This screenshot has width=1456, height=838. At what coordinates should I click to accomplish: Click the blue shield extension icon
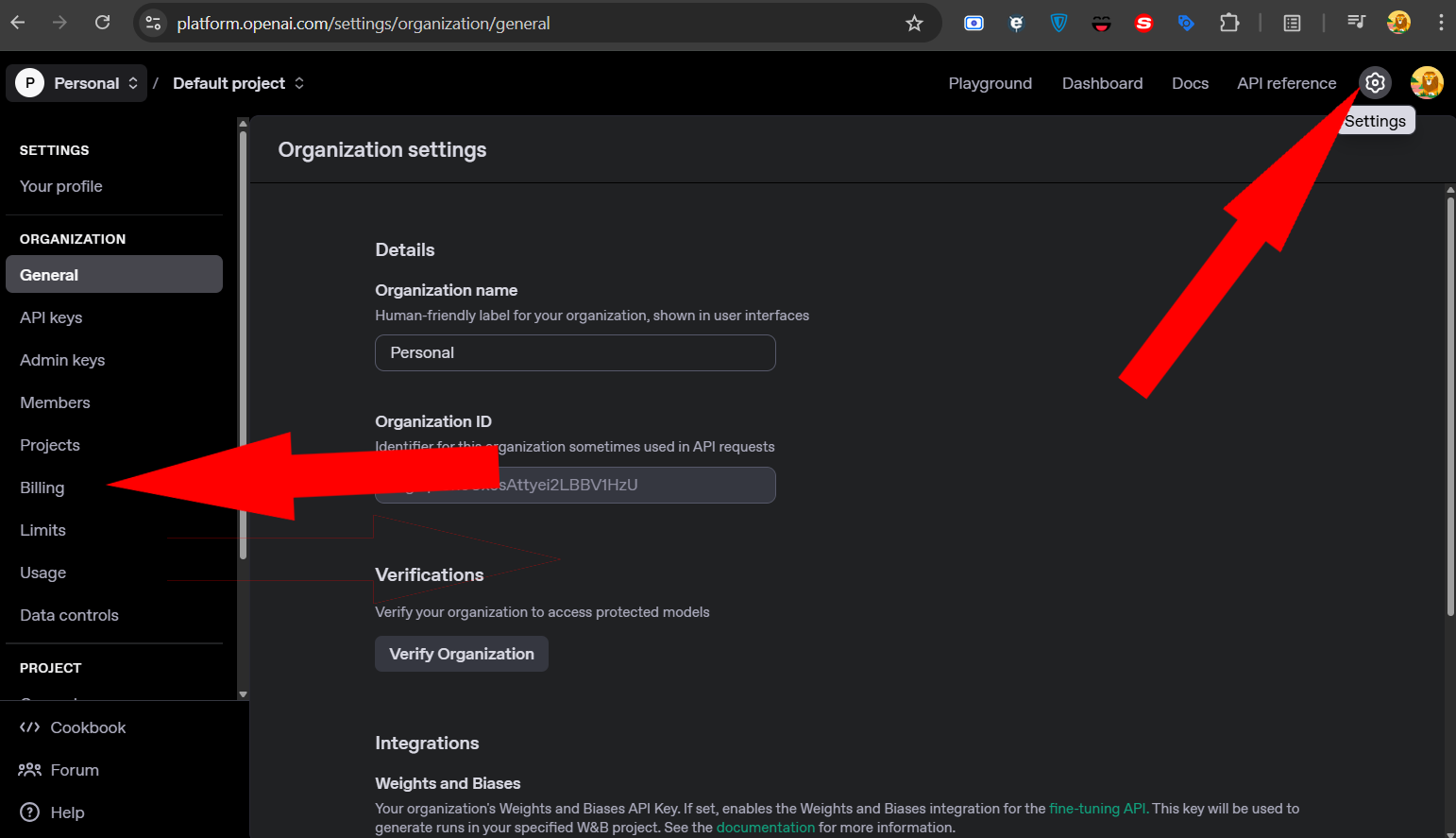click(1058, 23)
